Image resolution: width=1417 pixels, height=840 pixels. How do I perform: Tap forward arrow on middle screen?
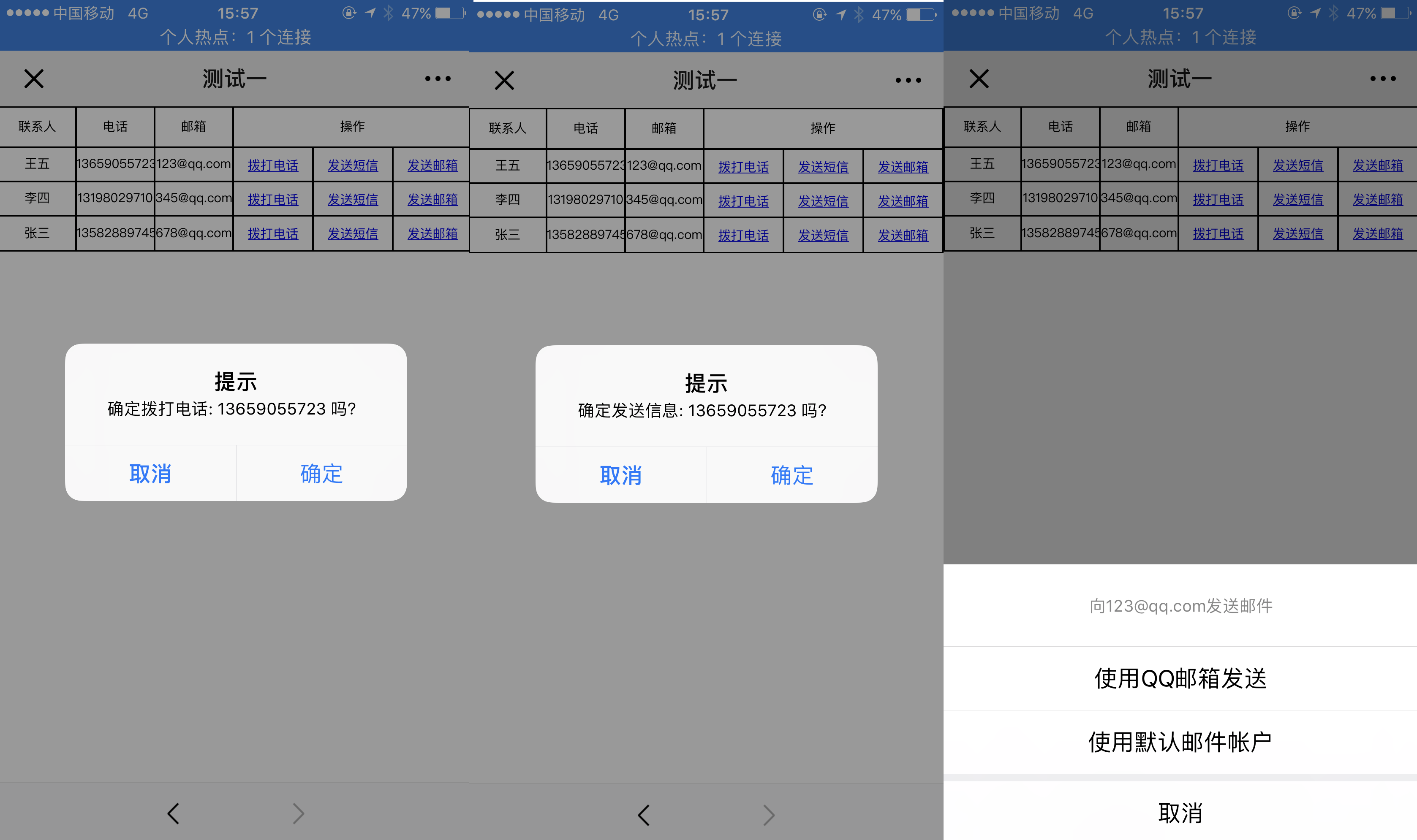(x=769, y=815)
